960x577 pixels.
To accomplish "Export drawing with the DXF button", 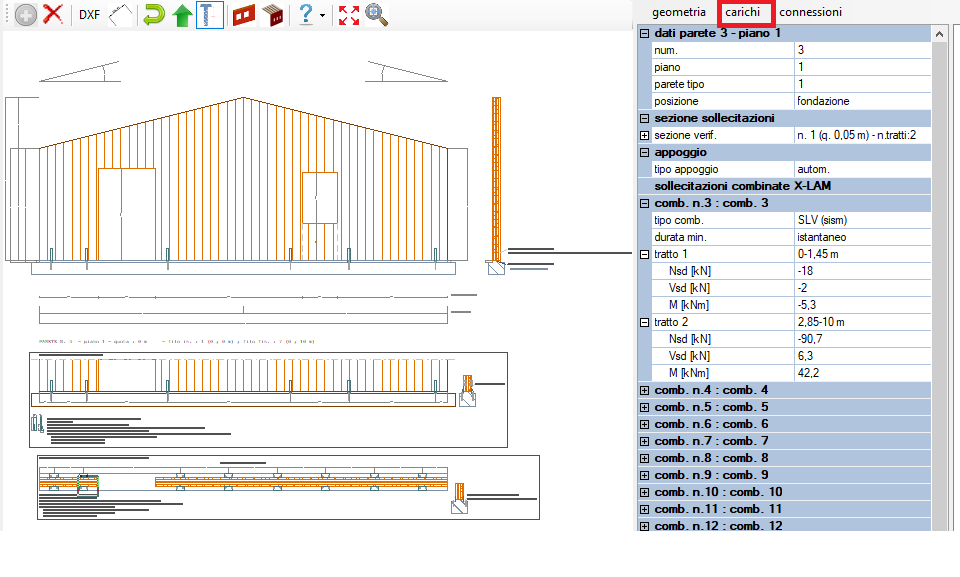I will tap(89, 15).
